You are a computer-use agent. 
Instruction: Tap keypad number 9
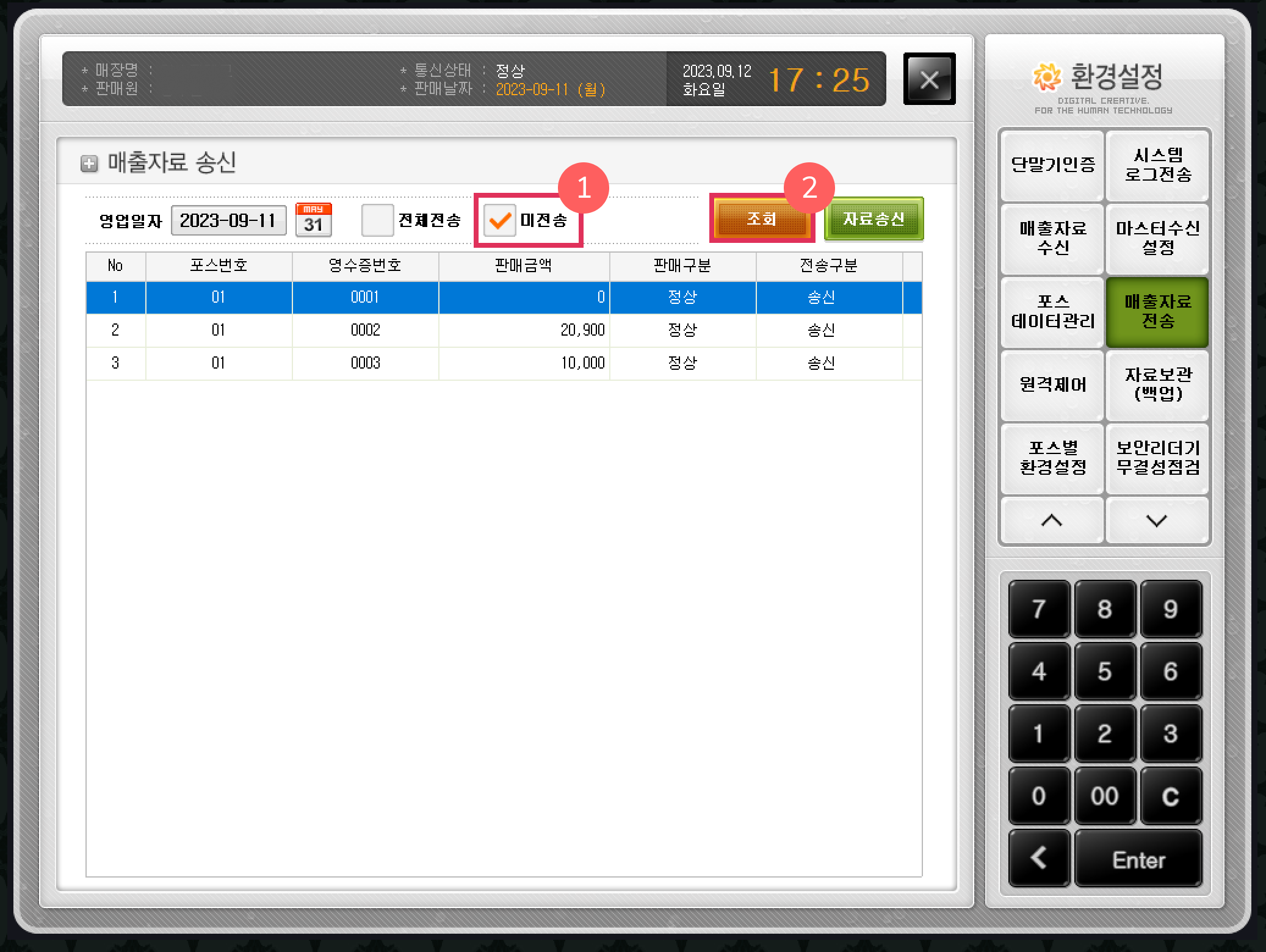coord(1171,609)
